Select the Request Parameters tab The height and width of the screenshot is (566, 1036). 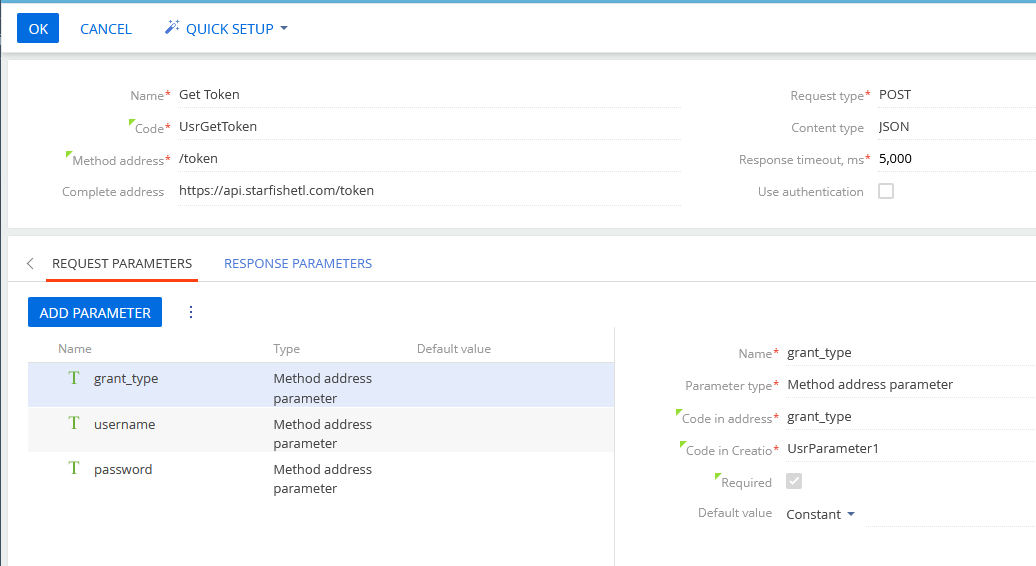(122, 264)
